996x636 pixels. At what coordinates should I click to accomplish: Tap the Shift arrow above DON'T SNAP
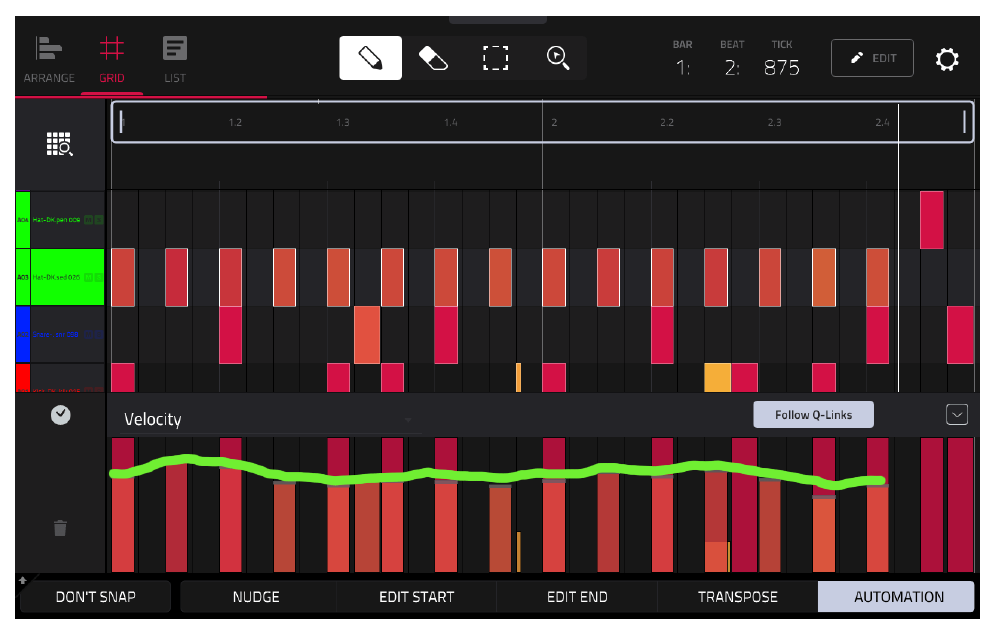[23, 579]
